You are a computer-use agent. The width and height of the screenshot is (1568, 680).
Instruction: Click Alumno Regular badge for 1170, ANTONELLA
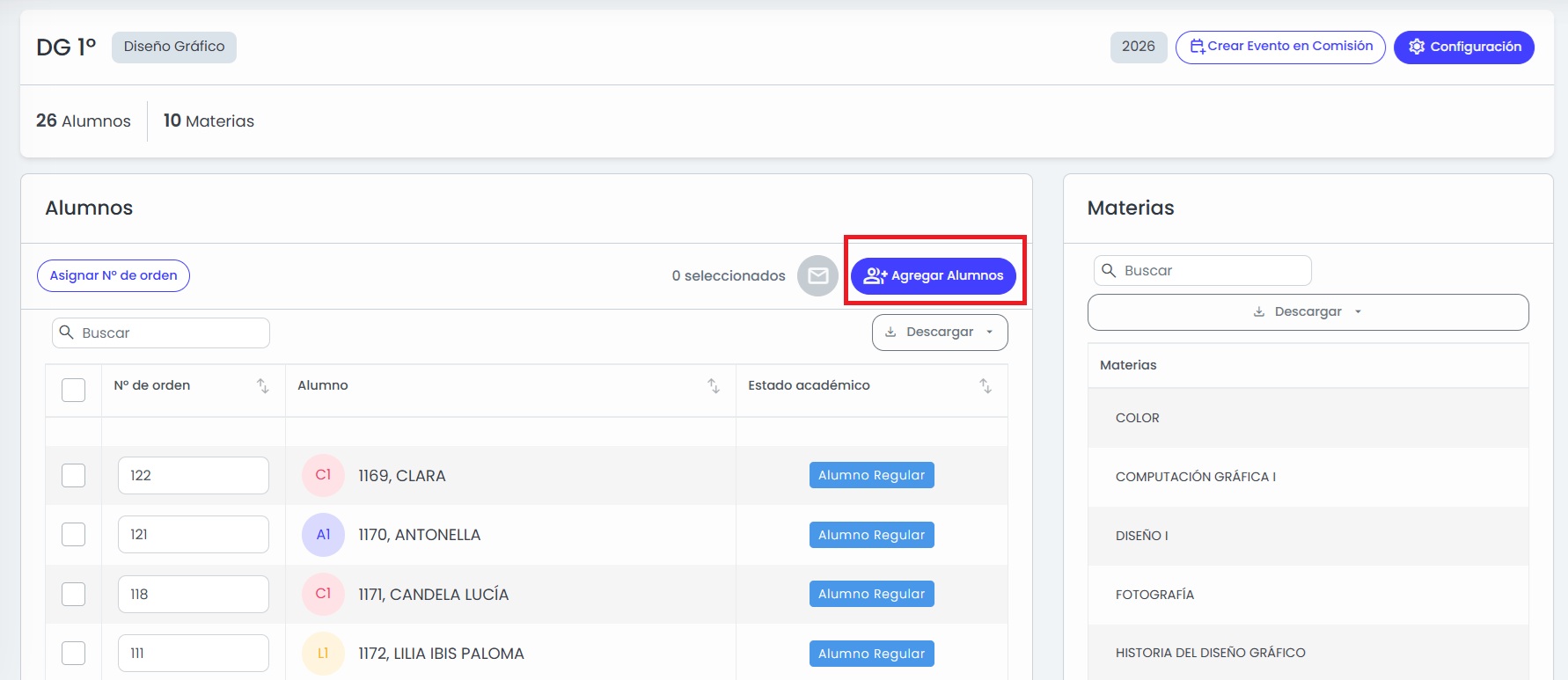[x=872, y=535]
